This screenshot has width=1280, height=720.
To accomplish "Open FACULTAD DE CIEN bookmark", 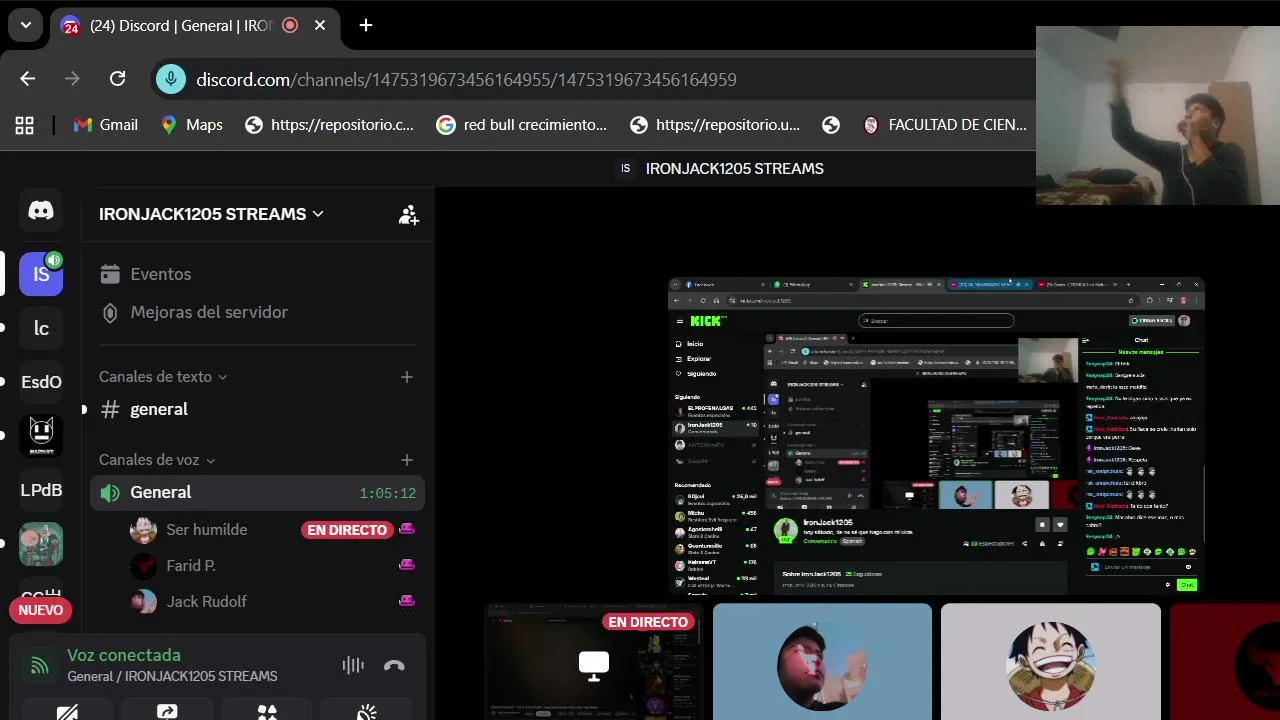I will coord(945,125).
